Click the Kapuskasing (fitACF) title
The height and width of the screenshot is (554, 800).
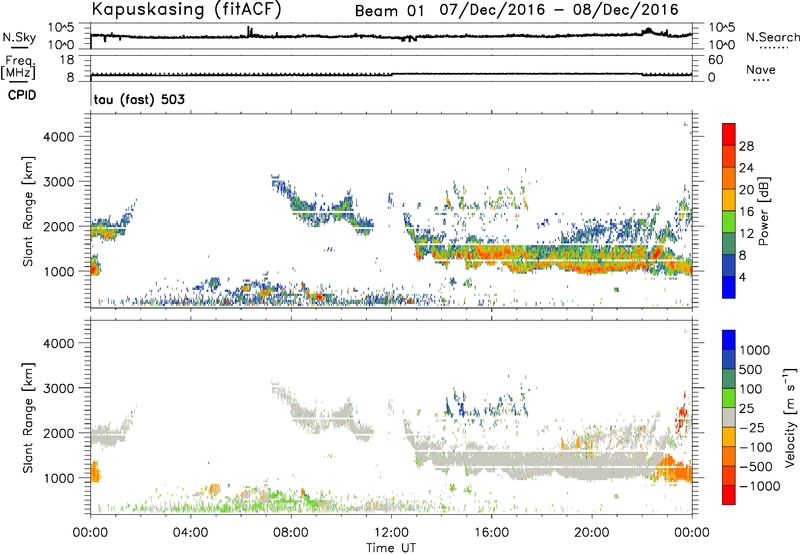coord(186,9)
